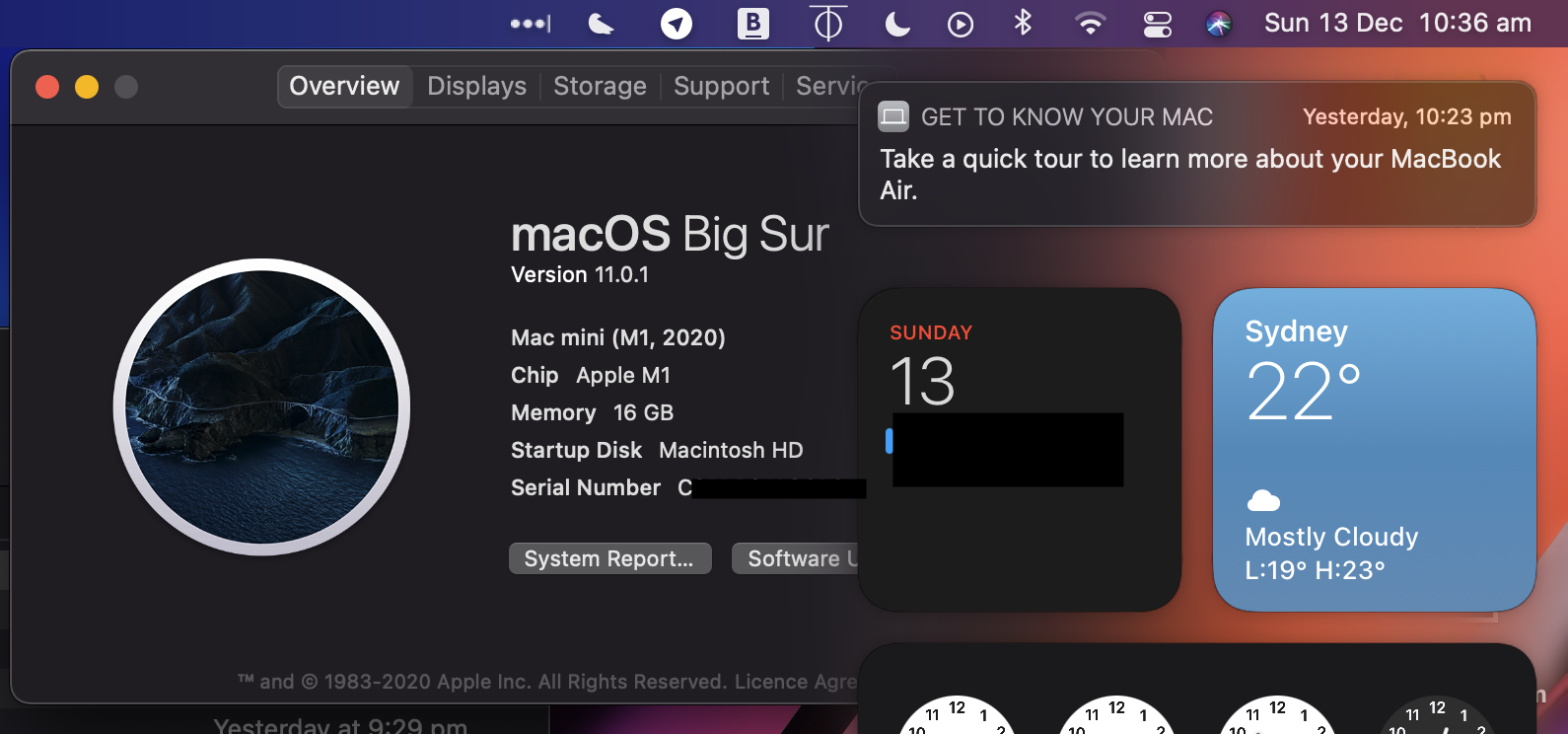Viewport: 1568px width, 734px height.
Task: Open the Telegram menu bar icon
Action: click(x=677, y=24)
